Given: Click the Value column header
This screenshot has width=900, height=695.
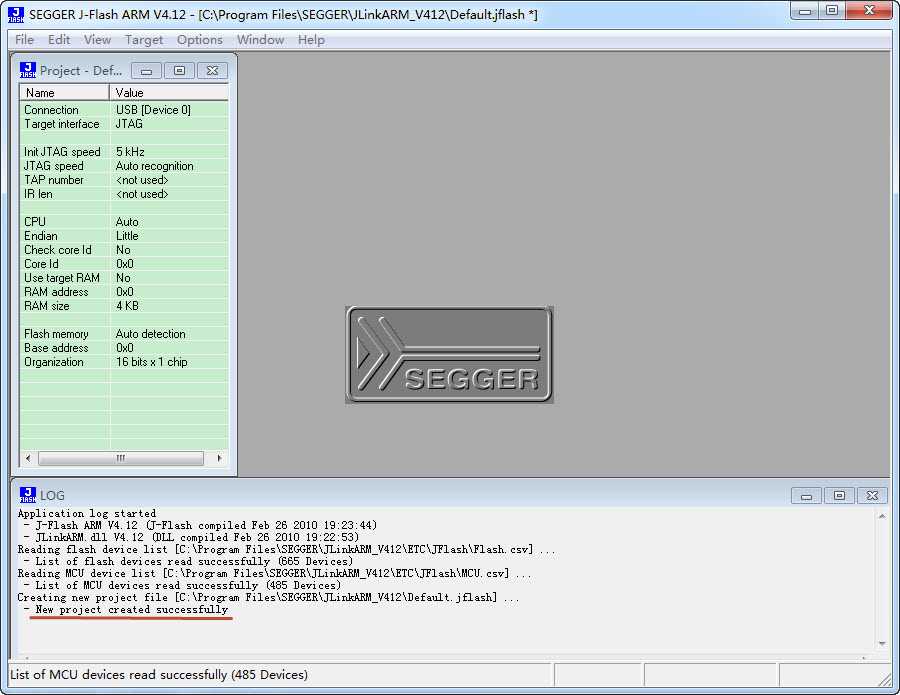Looking at the screenshot, I should point(169,92).
